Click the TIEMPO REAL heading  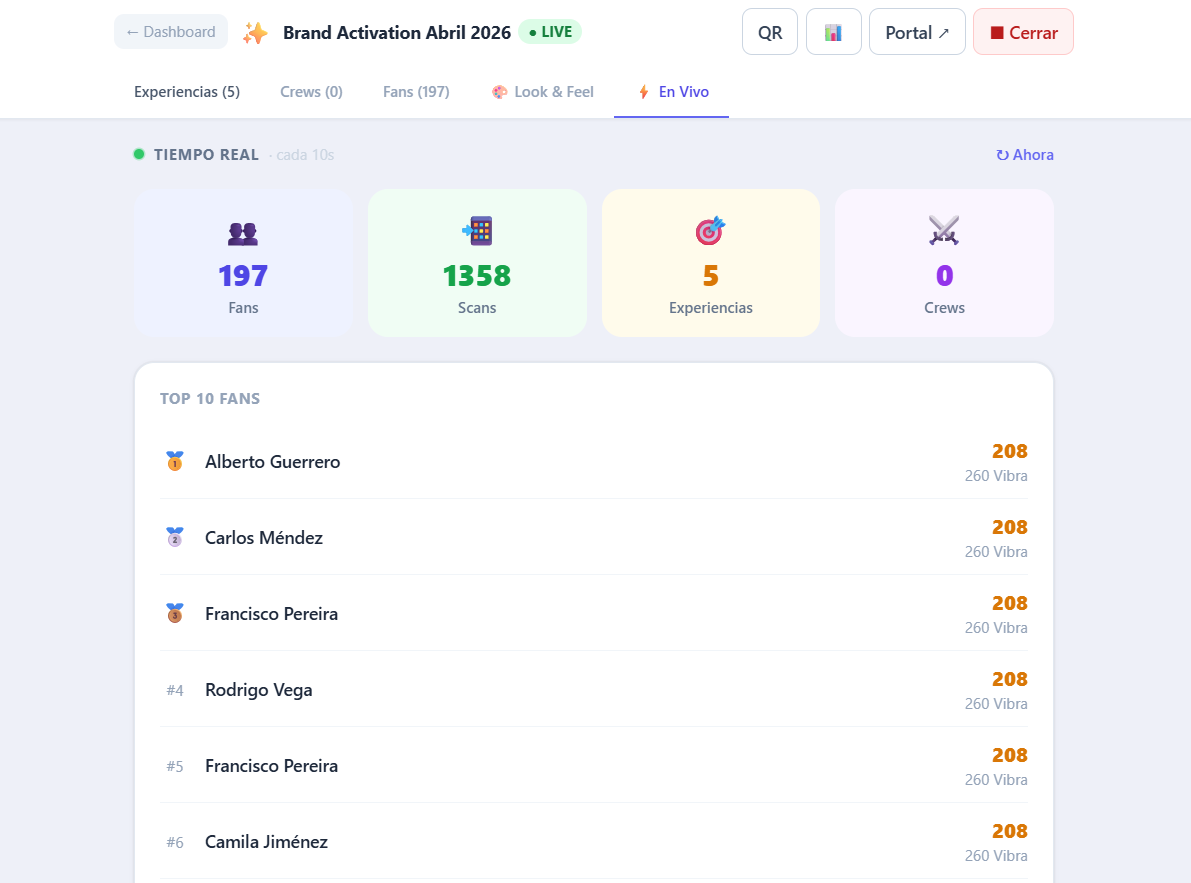(207, 155)
